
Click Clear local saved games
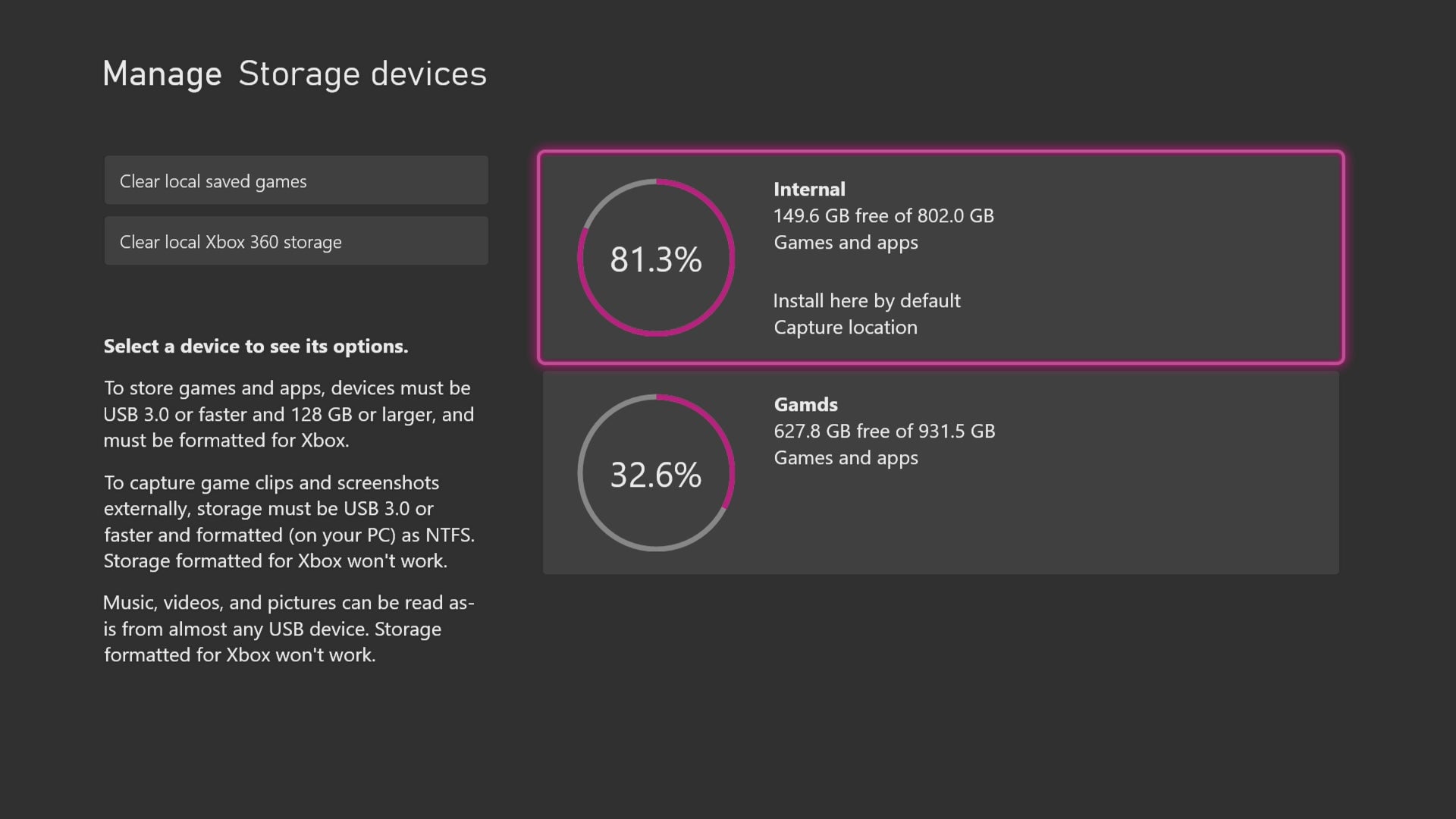tap(296, 180)
